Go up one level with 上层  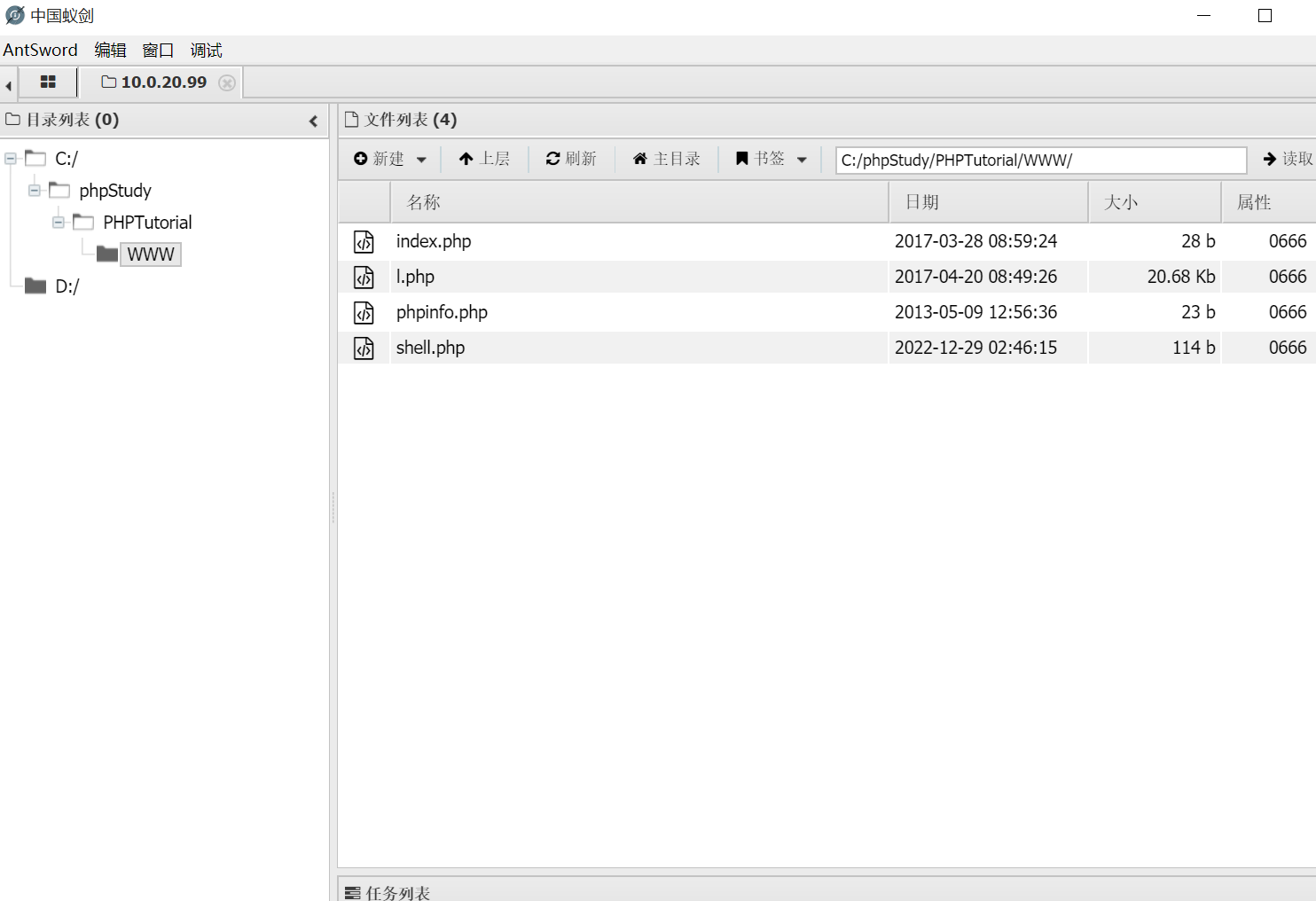(484, 159)
